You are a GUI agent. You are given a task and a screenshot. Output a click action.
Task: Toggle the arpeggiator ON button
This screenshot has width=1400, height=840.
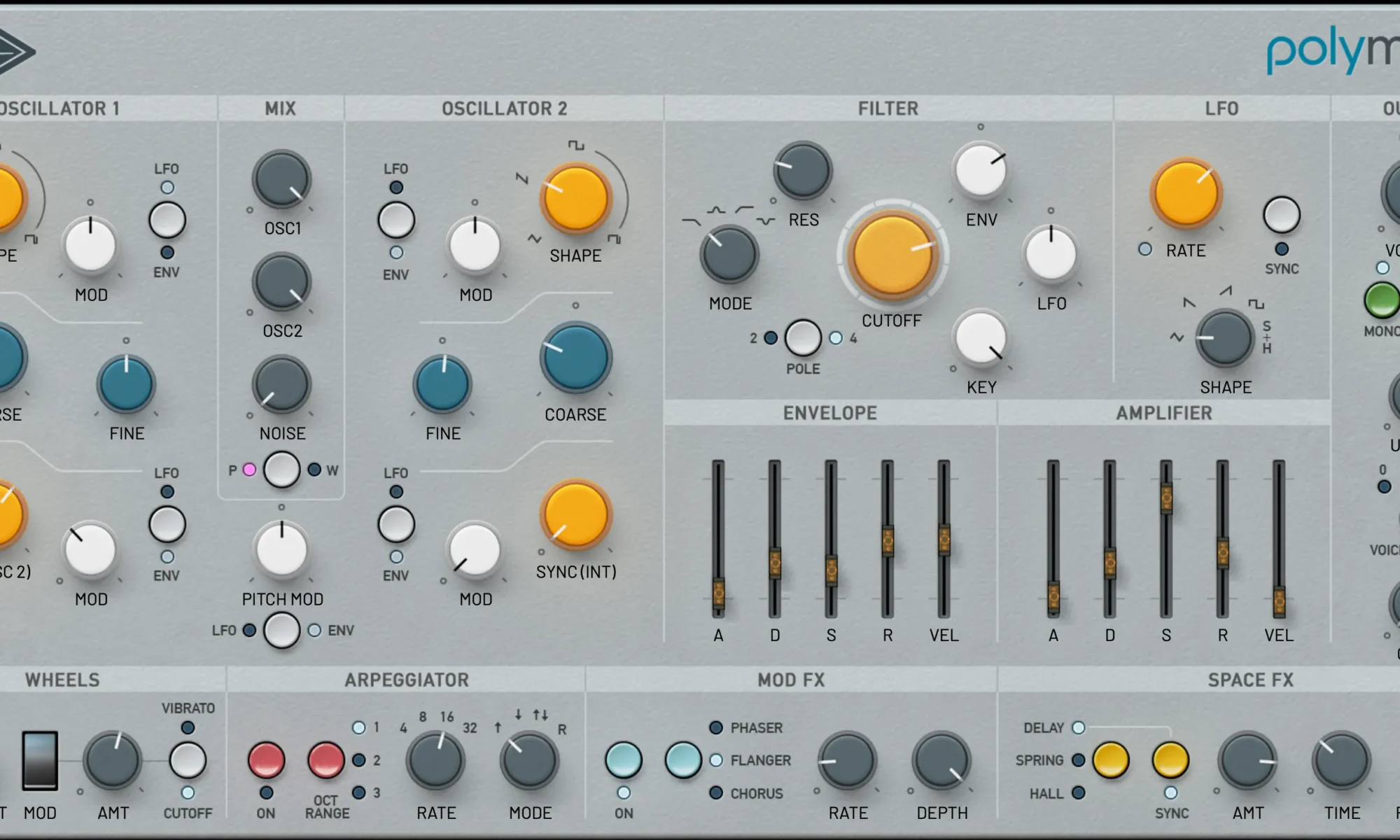point(266,760)
